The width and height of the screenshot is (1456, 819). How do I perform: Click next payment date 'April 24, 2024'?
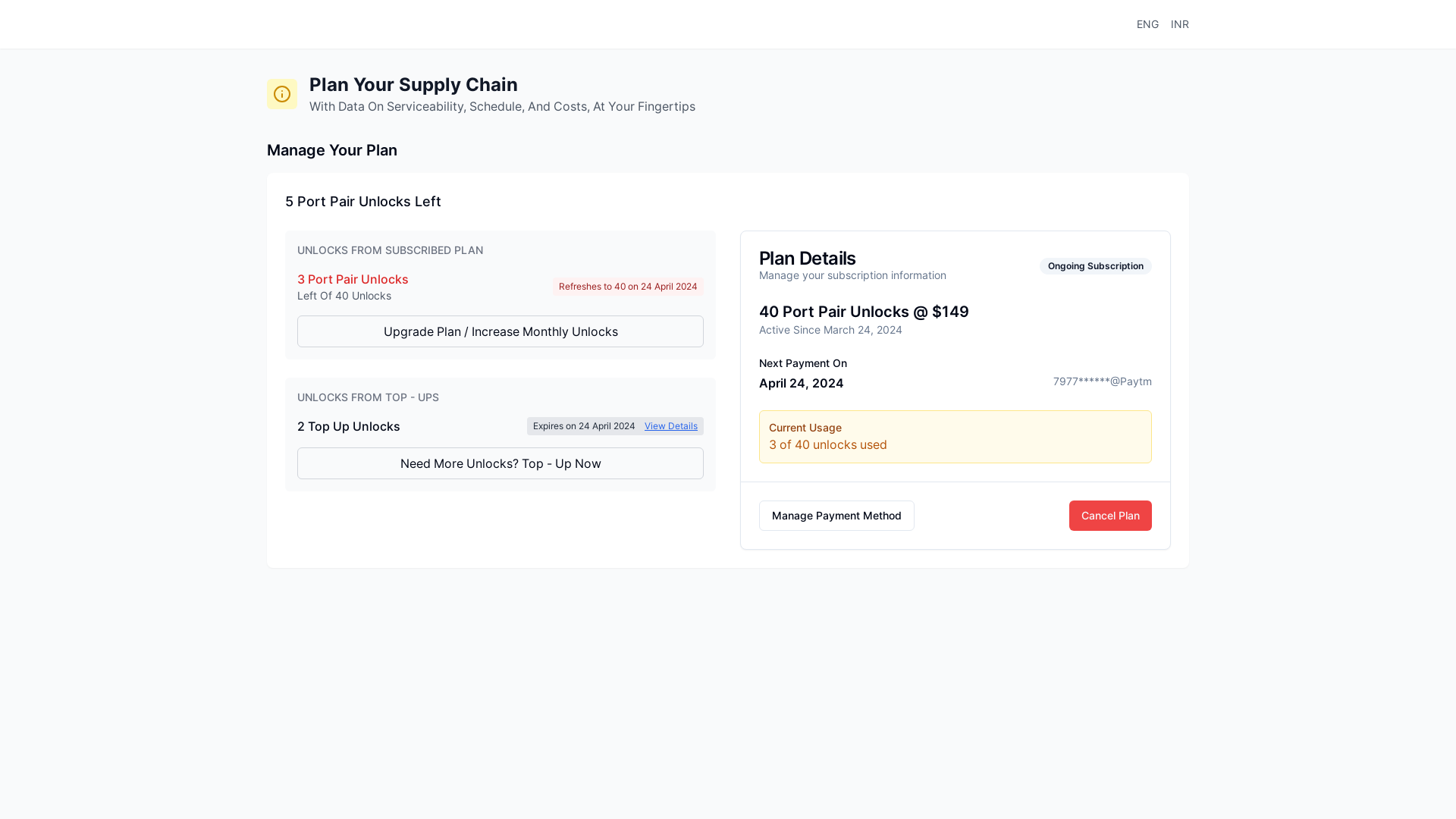click(801, 383)
